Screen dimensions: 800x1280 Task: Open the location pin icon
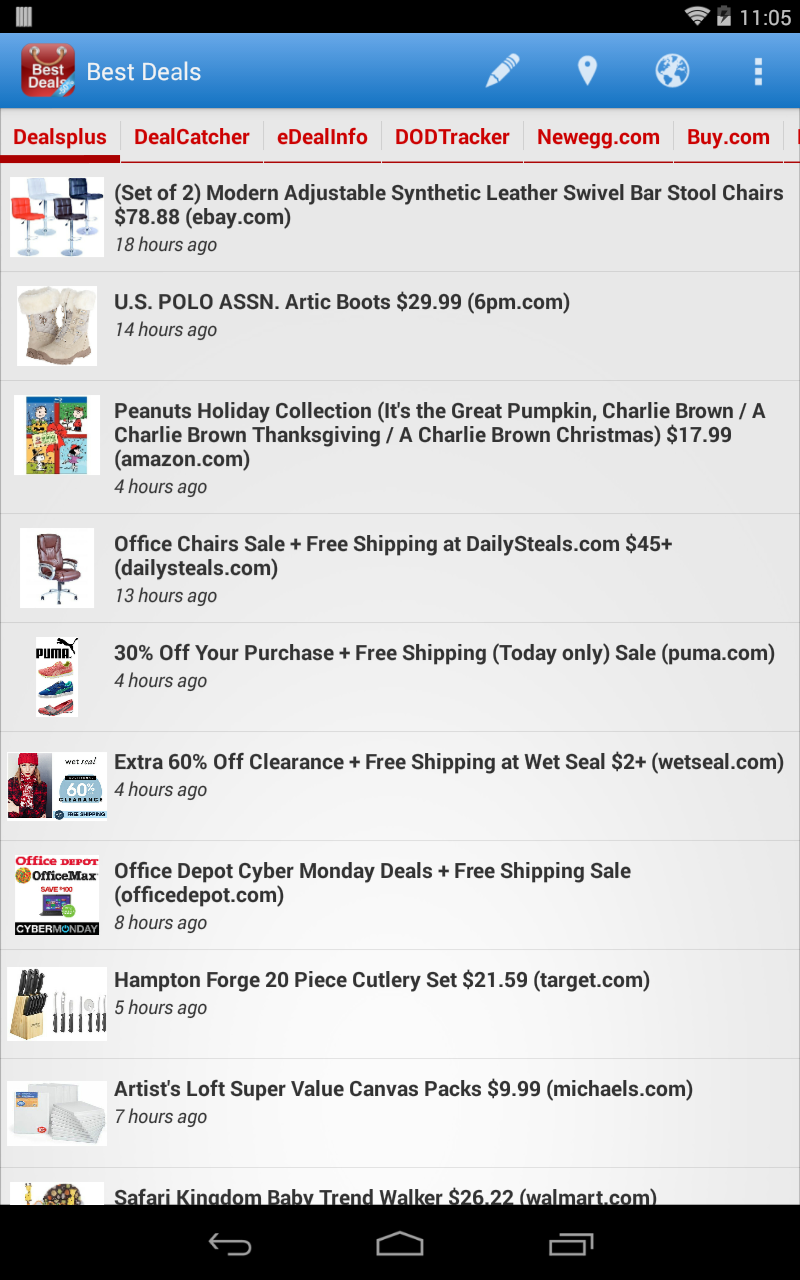(x=587, y=71)
